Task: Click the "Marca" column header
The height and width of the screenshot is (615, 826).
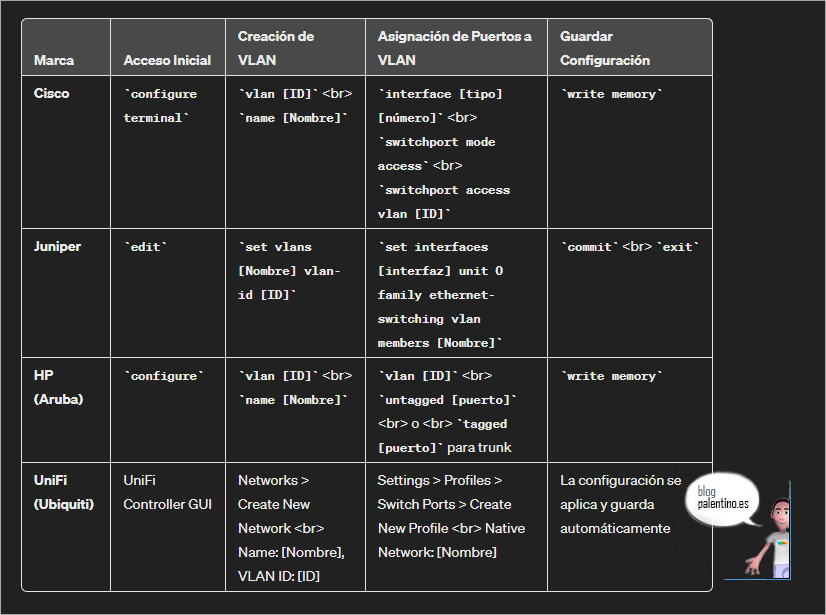Action: tap(54, 60)
